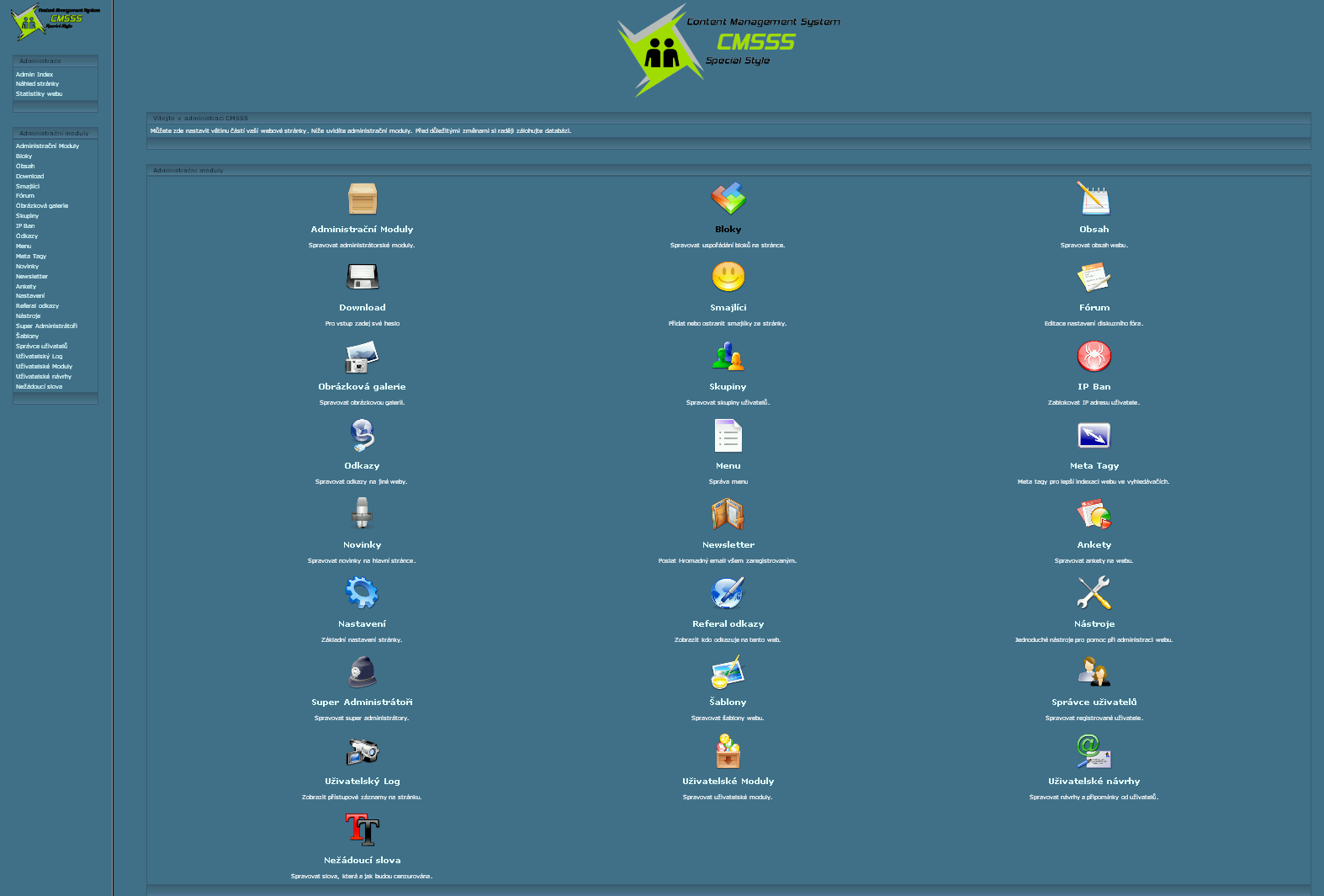Open the Menu sidebar link
The image size is (1324, 896).
[x=24, y=247]
